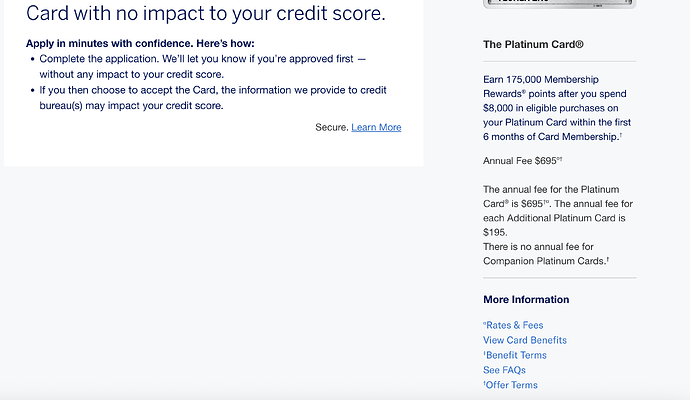Open View Card Benefits link

[x=524, y=340]
